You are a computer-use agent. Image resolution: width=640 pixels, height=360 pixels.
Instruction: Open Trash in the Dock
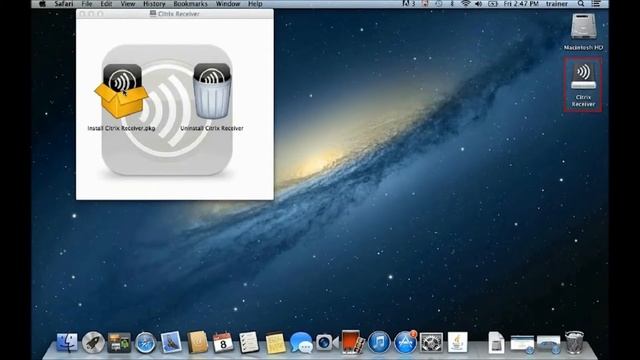[x=574, y=342]
